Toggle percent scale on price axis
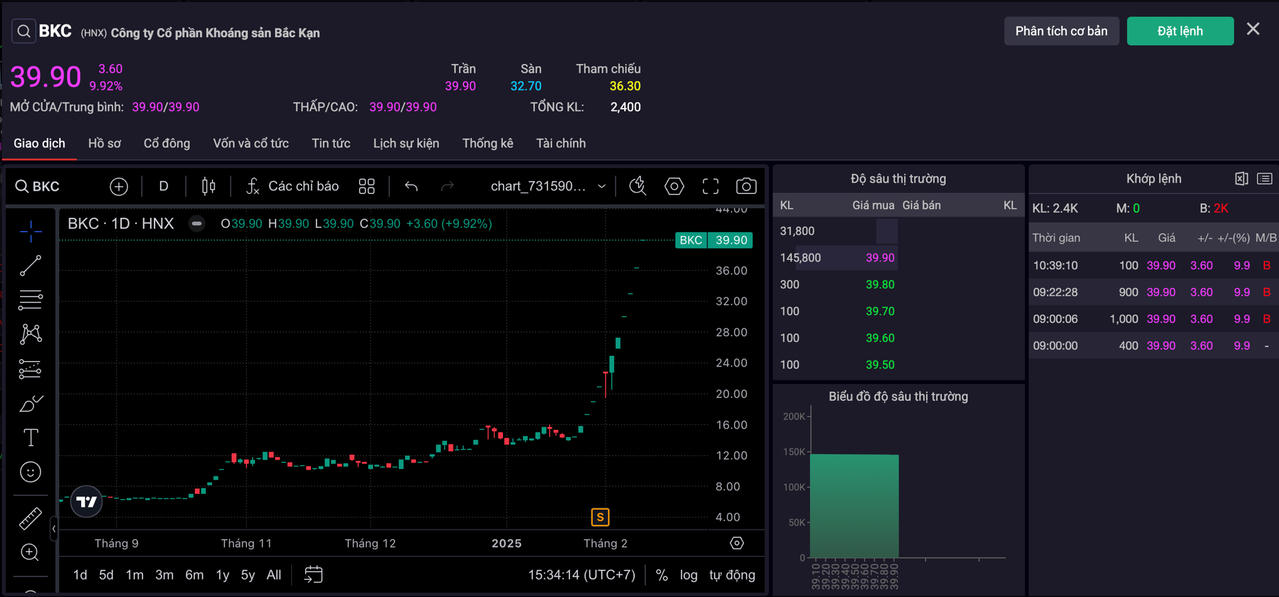 pos(662,575)
